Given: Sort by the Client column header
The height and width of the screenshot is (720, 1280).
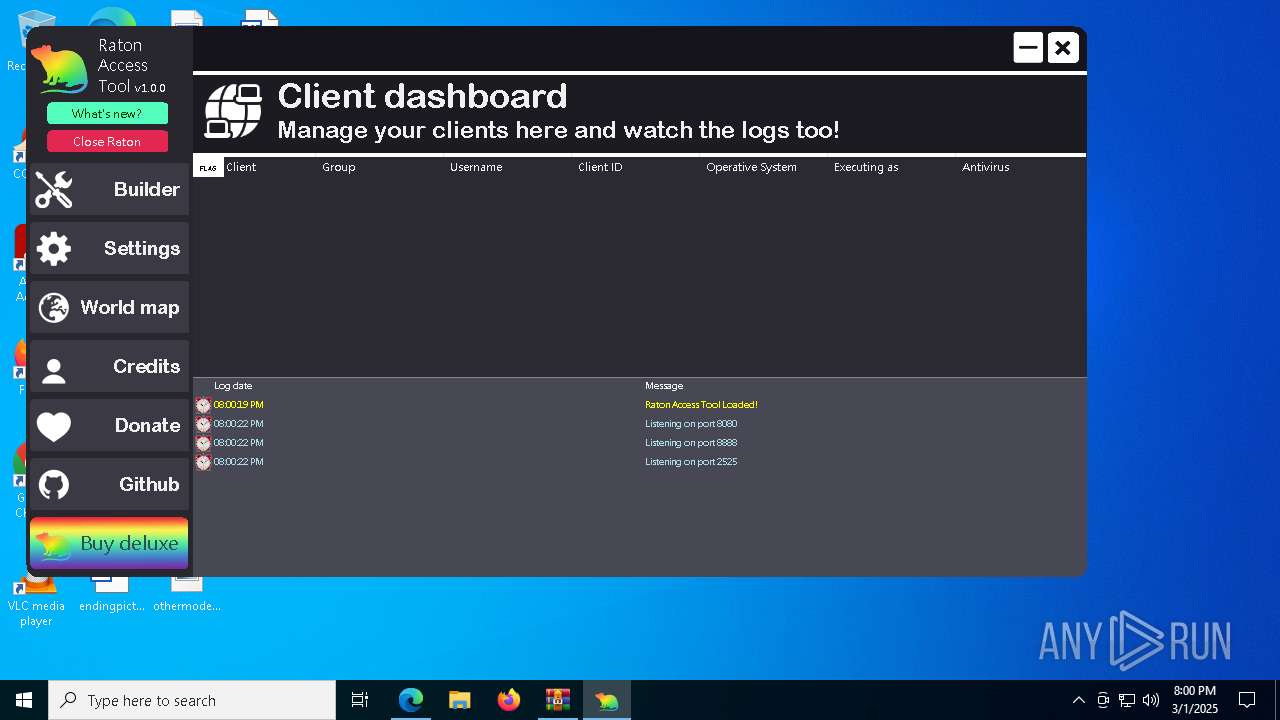Looking at the screenshot, I should (241, 167).
